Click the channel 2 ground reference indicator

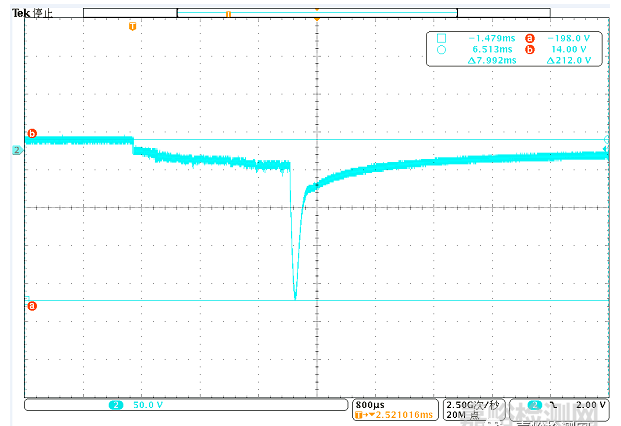coord(17,150)
